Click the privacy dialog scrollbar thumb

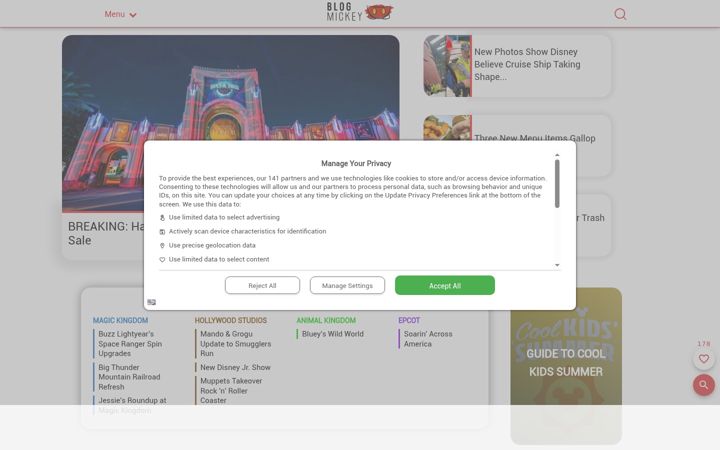(557, 183)
